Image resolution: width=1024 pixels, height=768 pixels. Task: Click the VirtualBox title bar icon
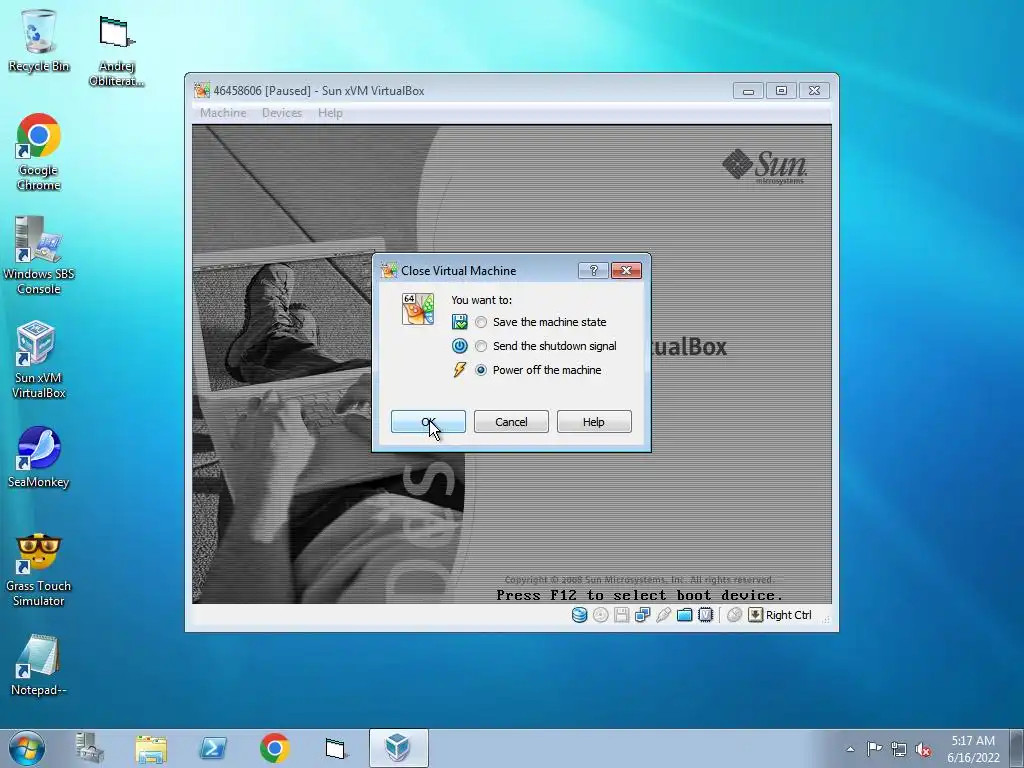[202, 91]
